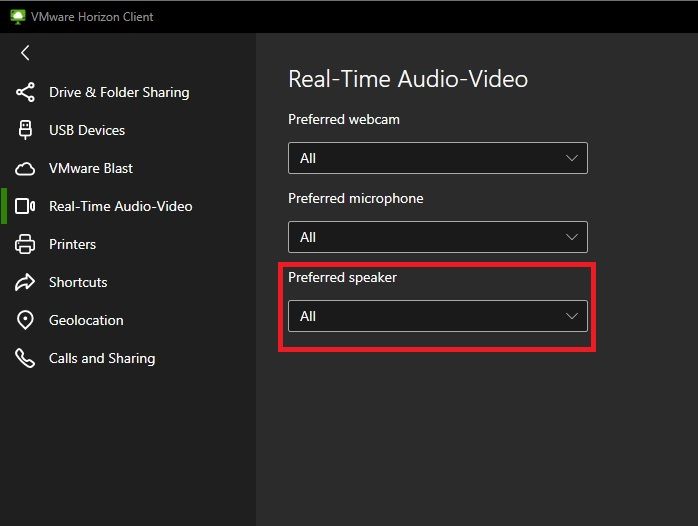Viewport: 698px width, 526px height.
Task: Open the Preferred speaker dropdown
Action: [x=437, y=316]
